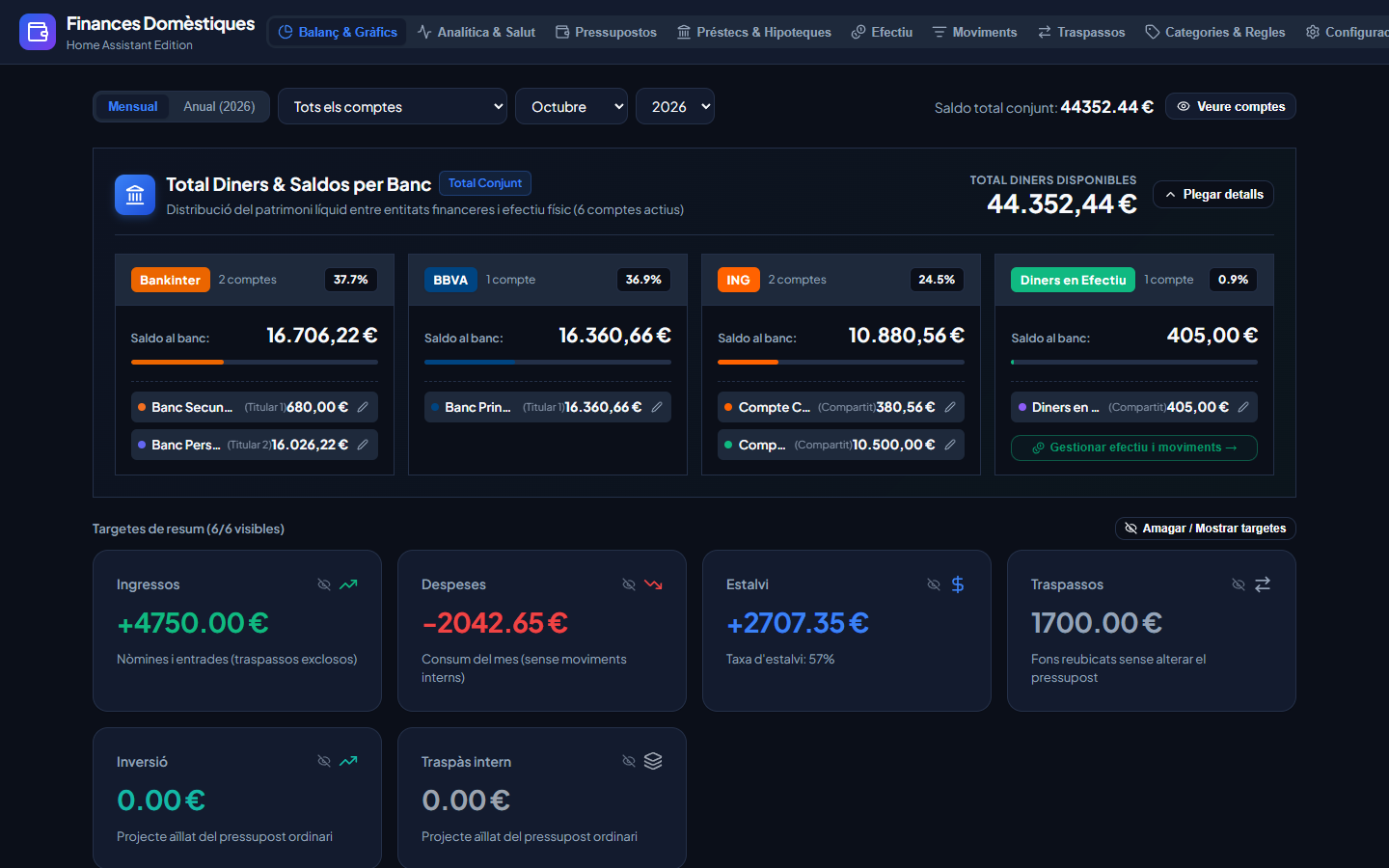
Task: Open Gestionar efectiu i moviments link
Action: tap(1134, 448)
